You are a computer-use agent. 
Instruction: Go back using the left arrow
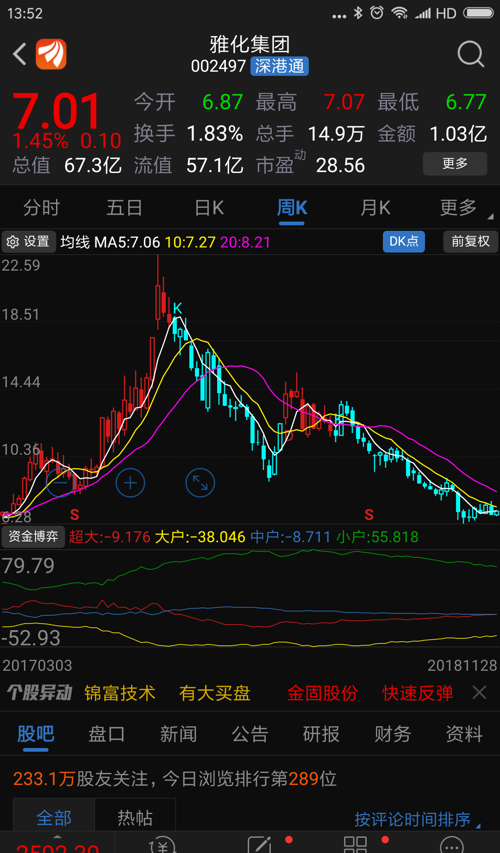click(x=20, y=54)
